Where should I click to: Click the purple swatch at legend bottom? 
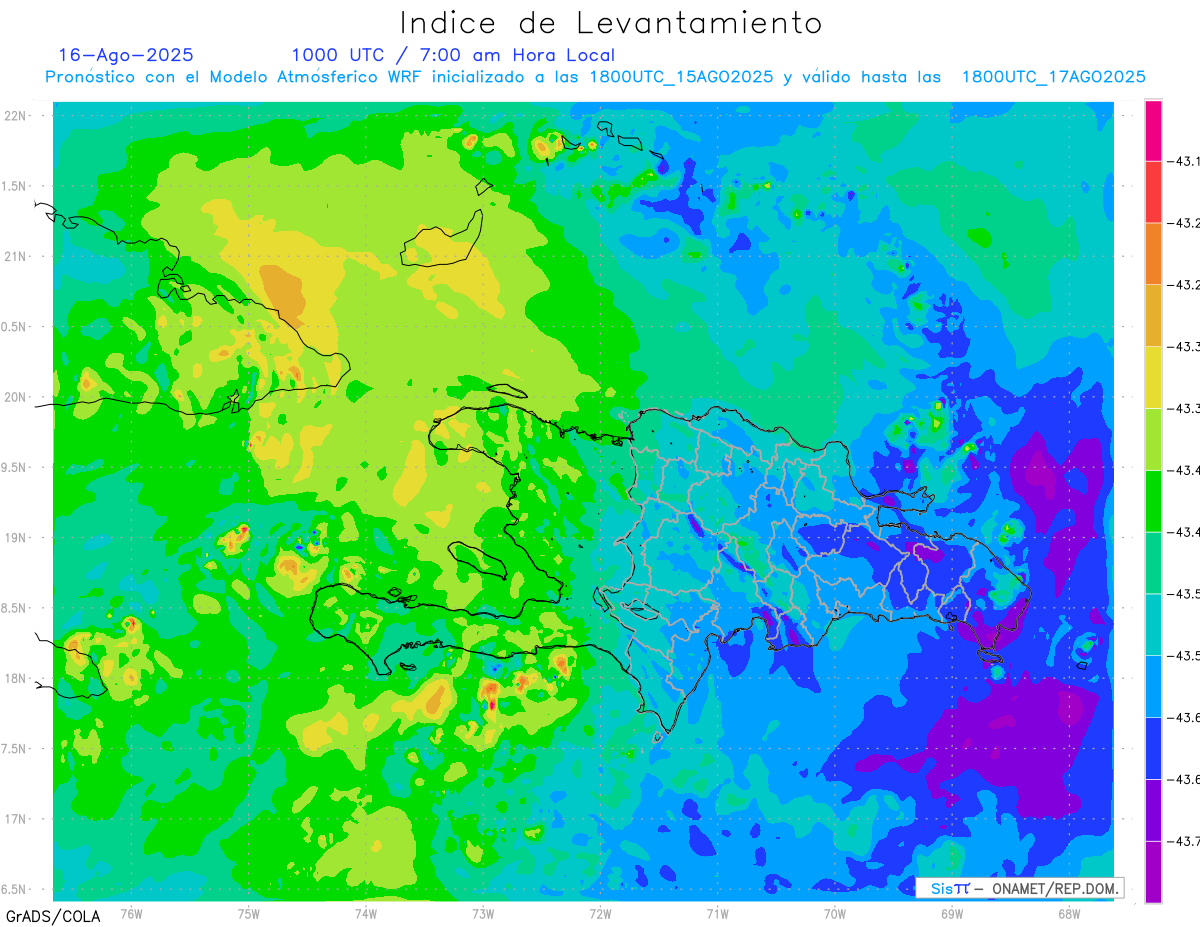1153,871
